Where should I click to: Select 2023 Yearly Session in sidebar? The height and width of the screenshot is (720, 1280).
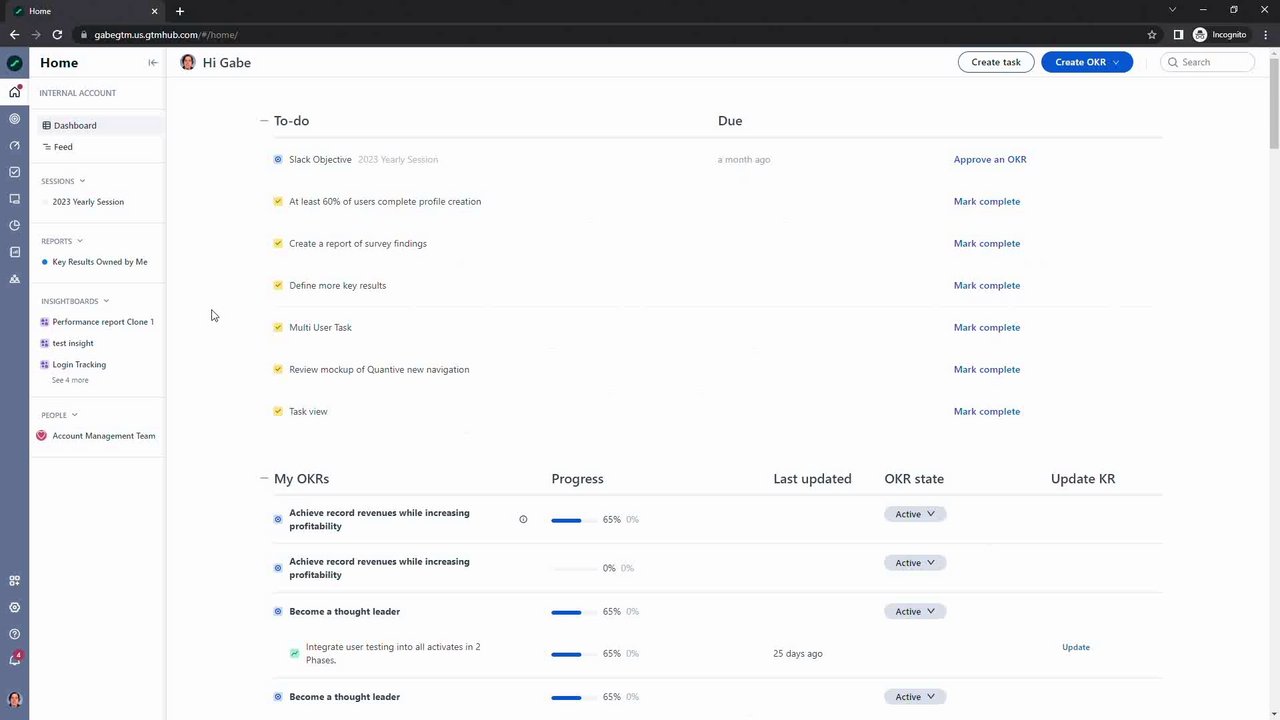click(88, 202)
